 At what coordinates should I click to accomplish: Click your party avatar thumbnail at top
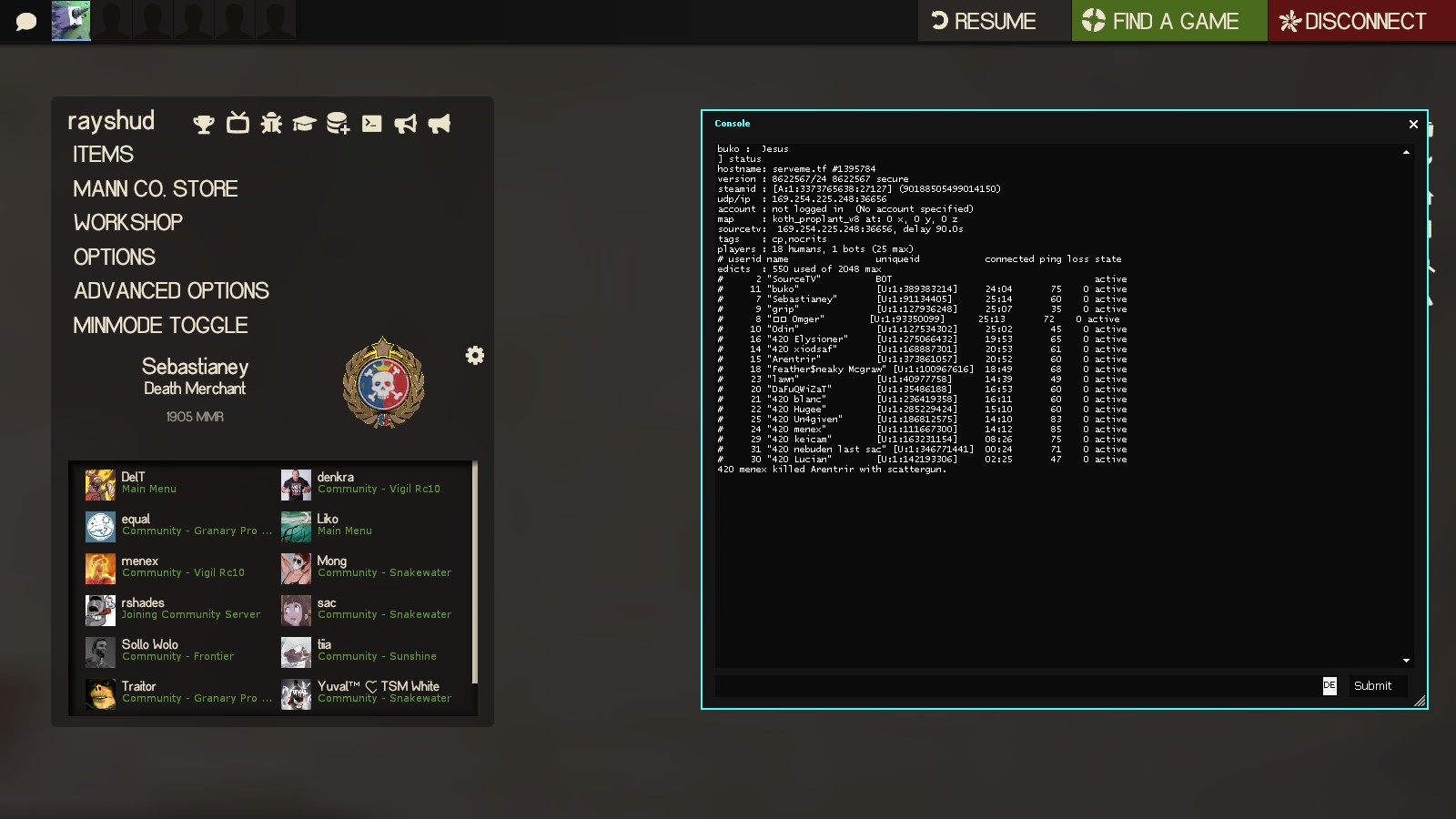coord(71,21)
